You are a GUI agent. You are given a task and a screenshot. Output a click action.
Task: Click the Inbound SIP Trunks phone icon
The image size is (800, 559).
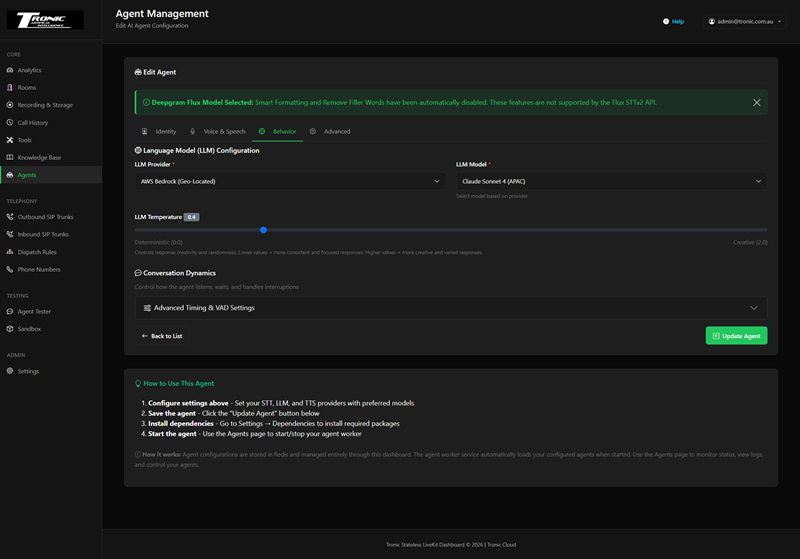pos(10,234)
